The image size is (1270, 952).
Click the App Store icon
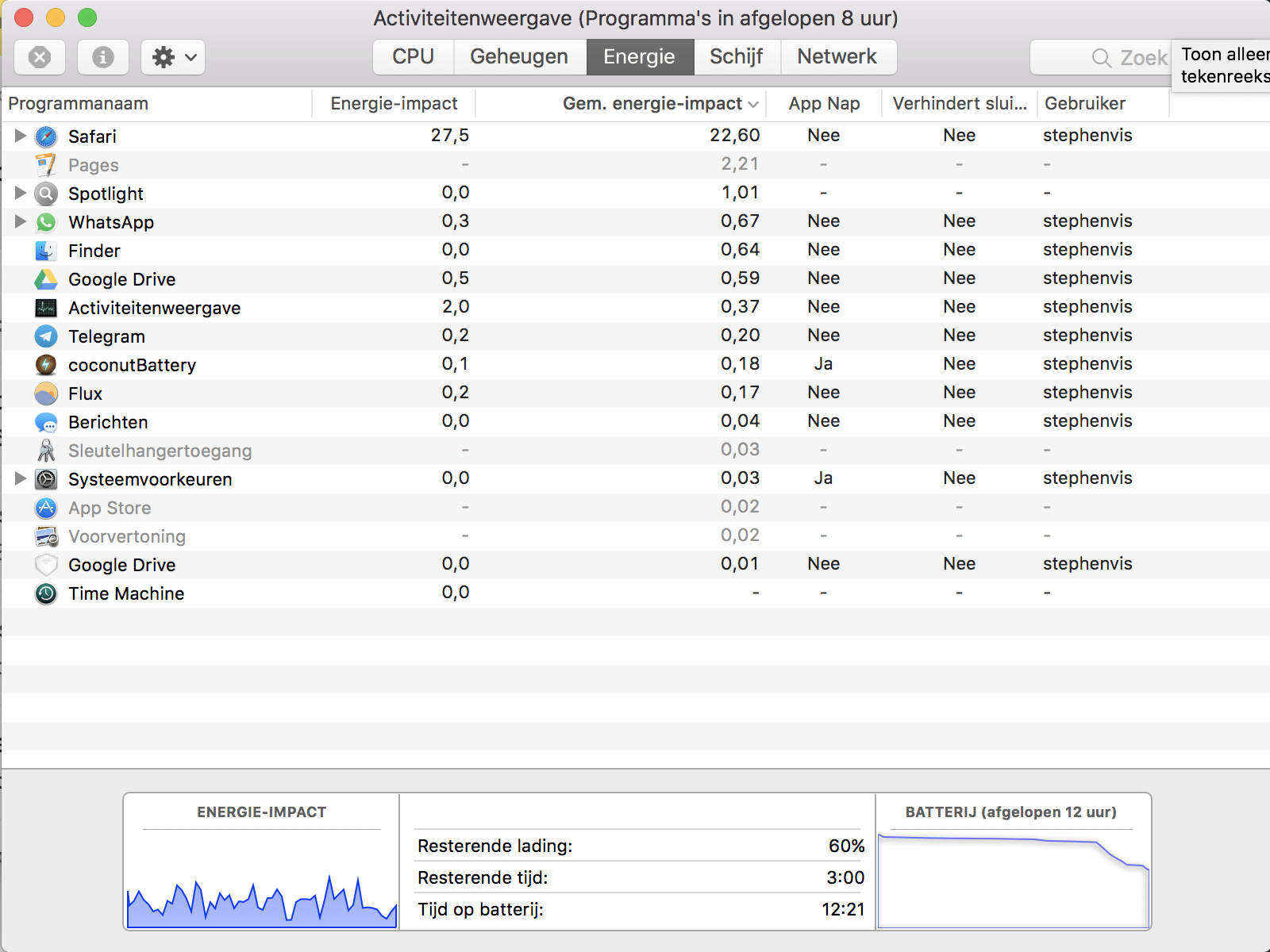[46, 508]
